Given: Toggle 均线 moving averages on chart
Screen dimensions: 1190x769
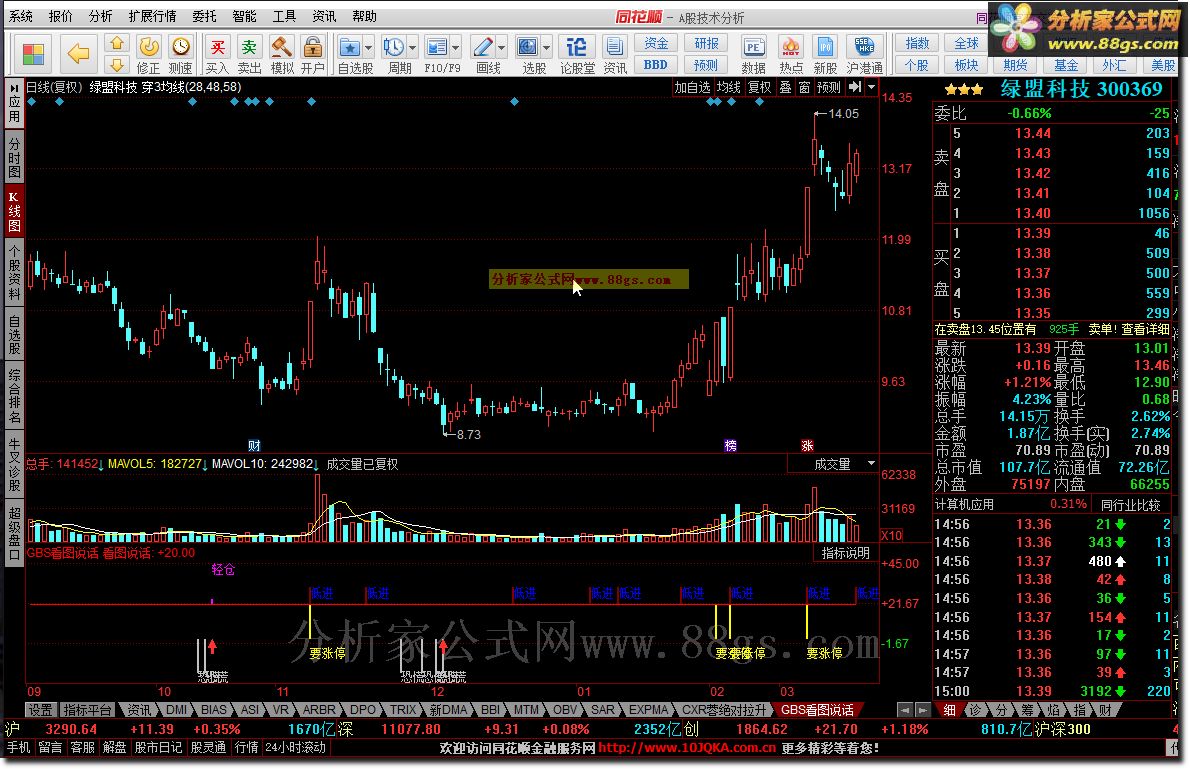Looking at the screenshot, I should (x=729, y=87).
